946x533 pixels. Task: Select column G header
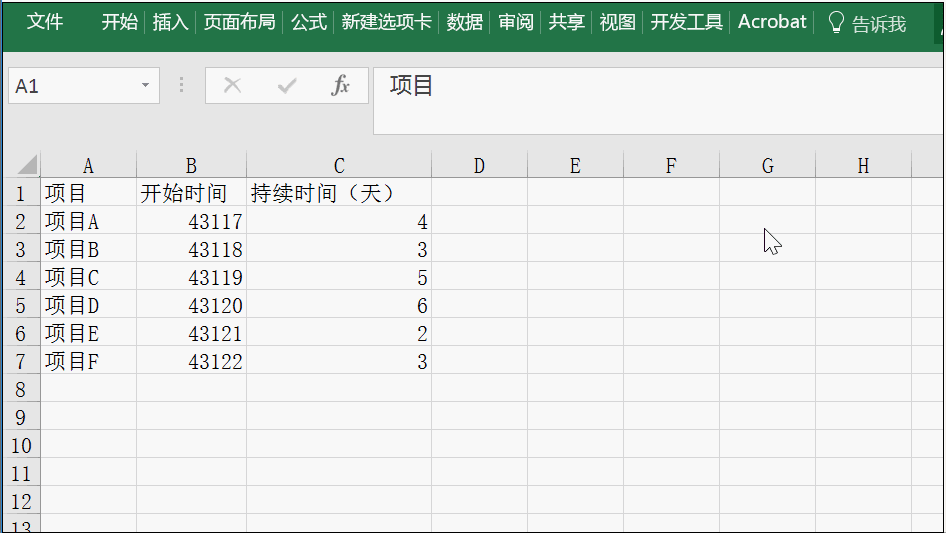pyautogui.click(x=767, y=165)
